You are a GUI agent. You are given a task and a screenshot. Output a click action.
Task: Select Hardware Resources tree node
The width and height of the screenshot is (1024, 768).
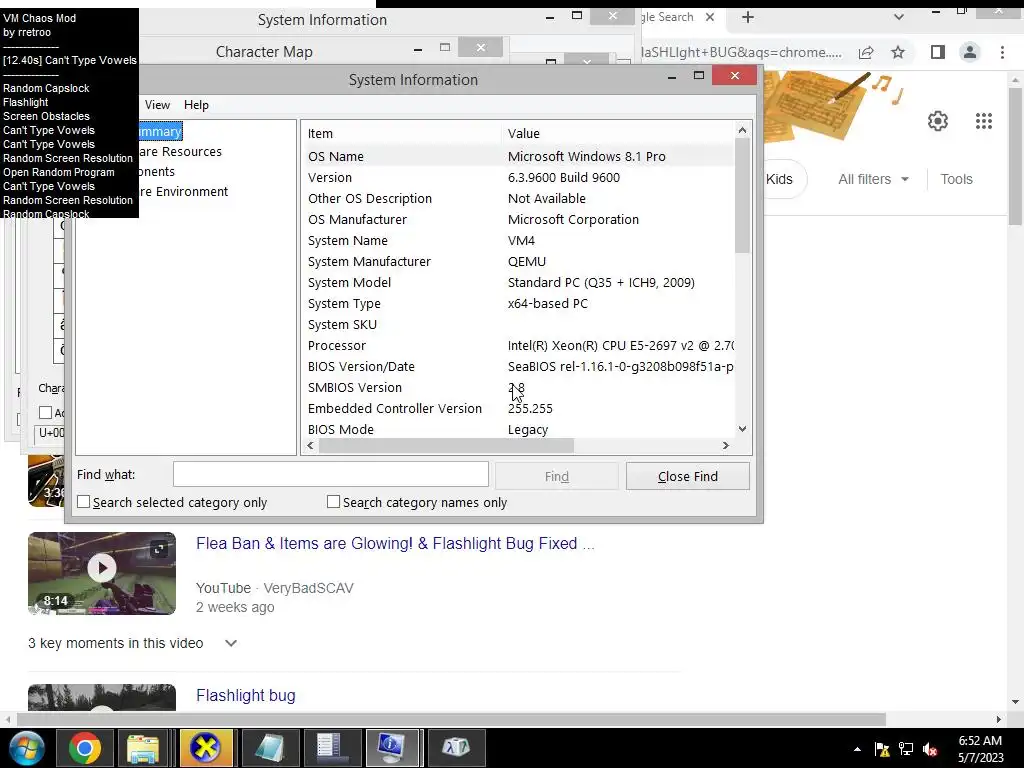[x=180, y=152]
